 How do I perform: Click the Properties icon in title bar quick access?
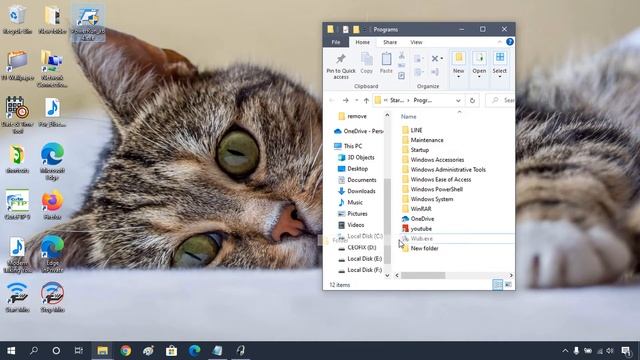(x=346, y=29)
